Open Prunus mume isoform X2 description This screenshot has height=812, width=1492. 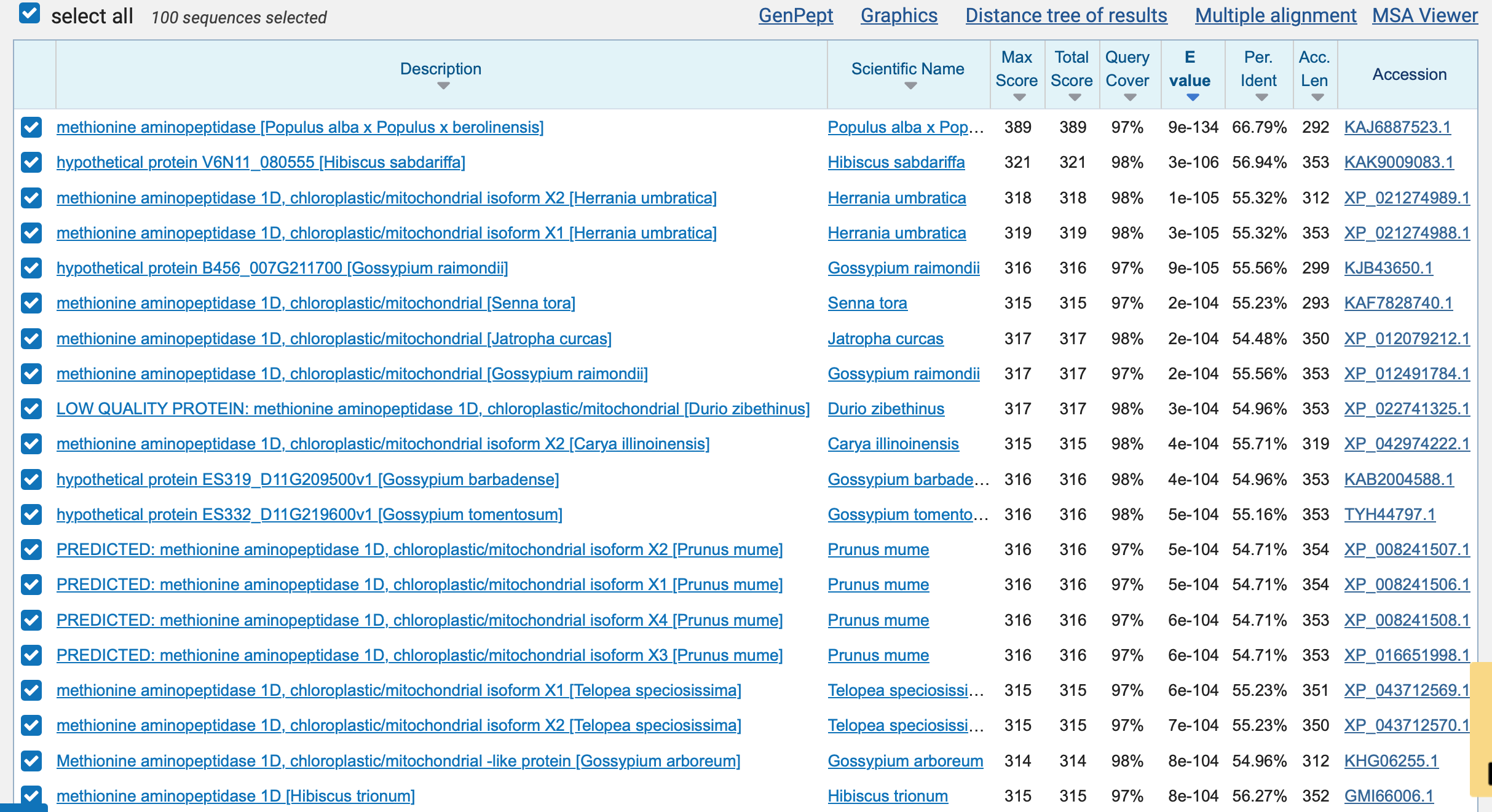[419, 550]
